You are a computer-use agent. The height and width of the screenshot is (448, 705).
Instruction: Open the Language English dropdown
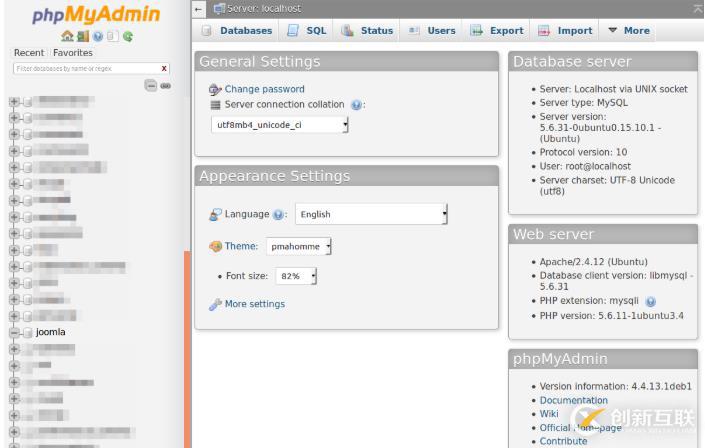point(371,214)
